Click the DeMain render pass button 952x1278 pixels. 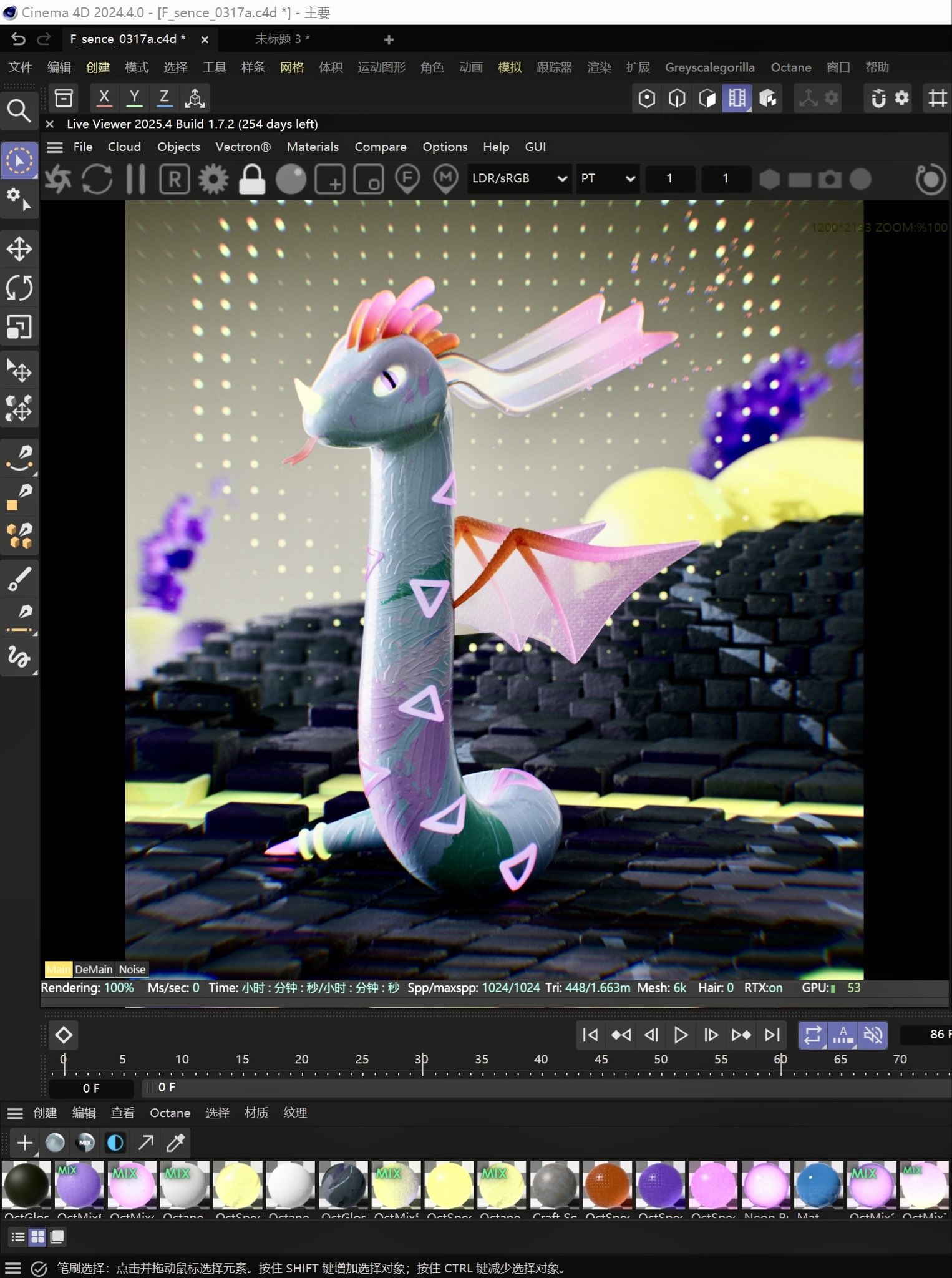94,969
